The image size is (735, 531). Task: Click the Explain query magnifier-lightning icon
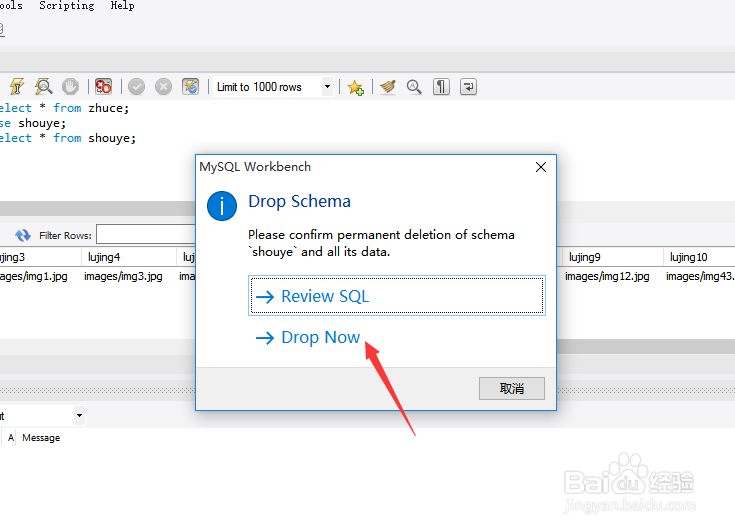coord(44,87)
